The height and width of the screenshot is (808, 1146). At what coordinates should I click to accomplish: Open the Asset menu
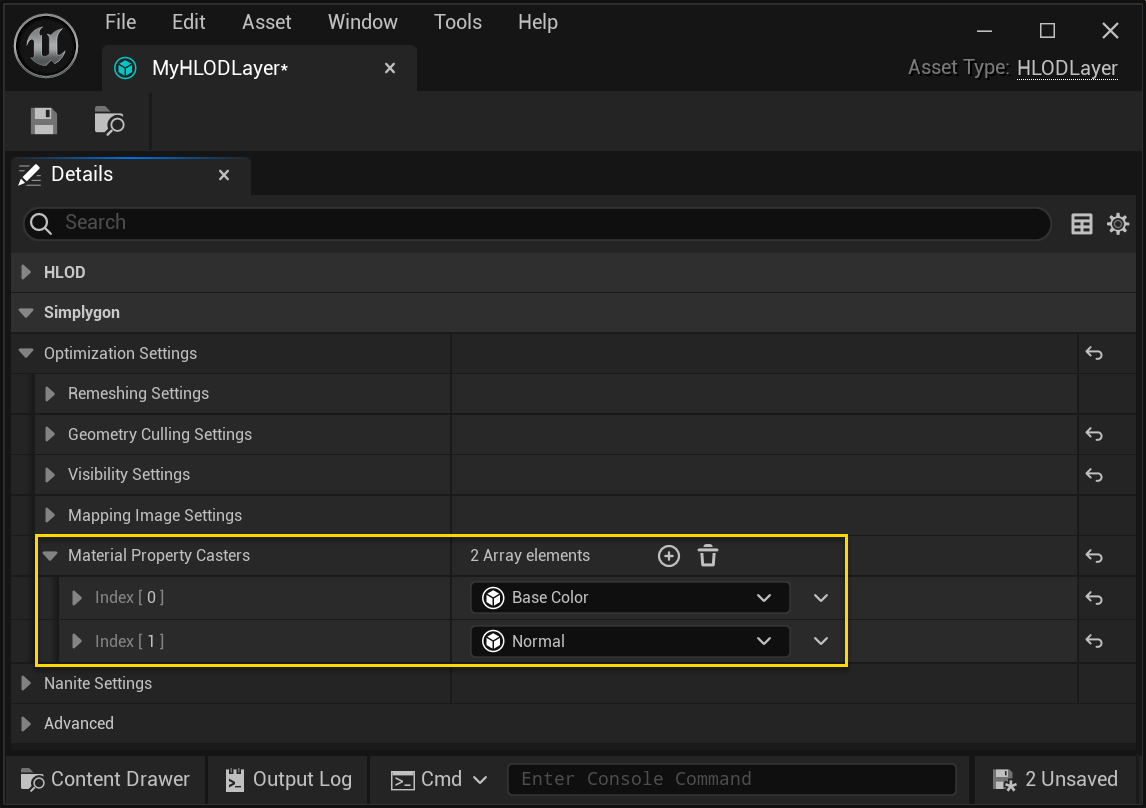[267, 22]
